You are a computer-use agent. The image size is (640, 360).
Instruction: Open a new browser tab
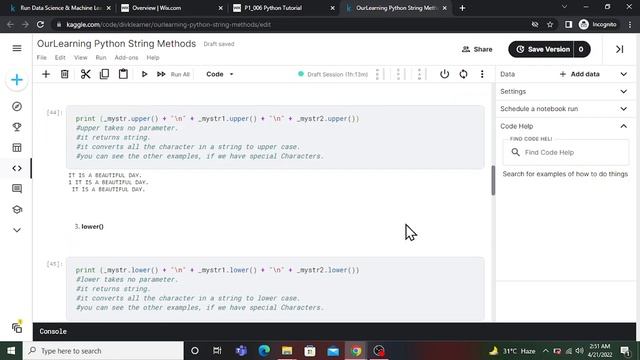pos(462,8)
